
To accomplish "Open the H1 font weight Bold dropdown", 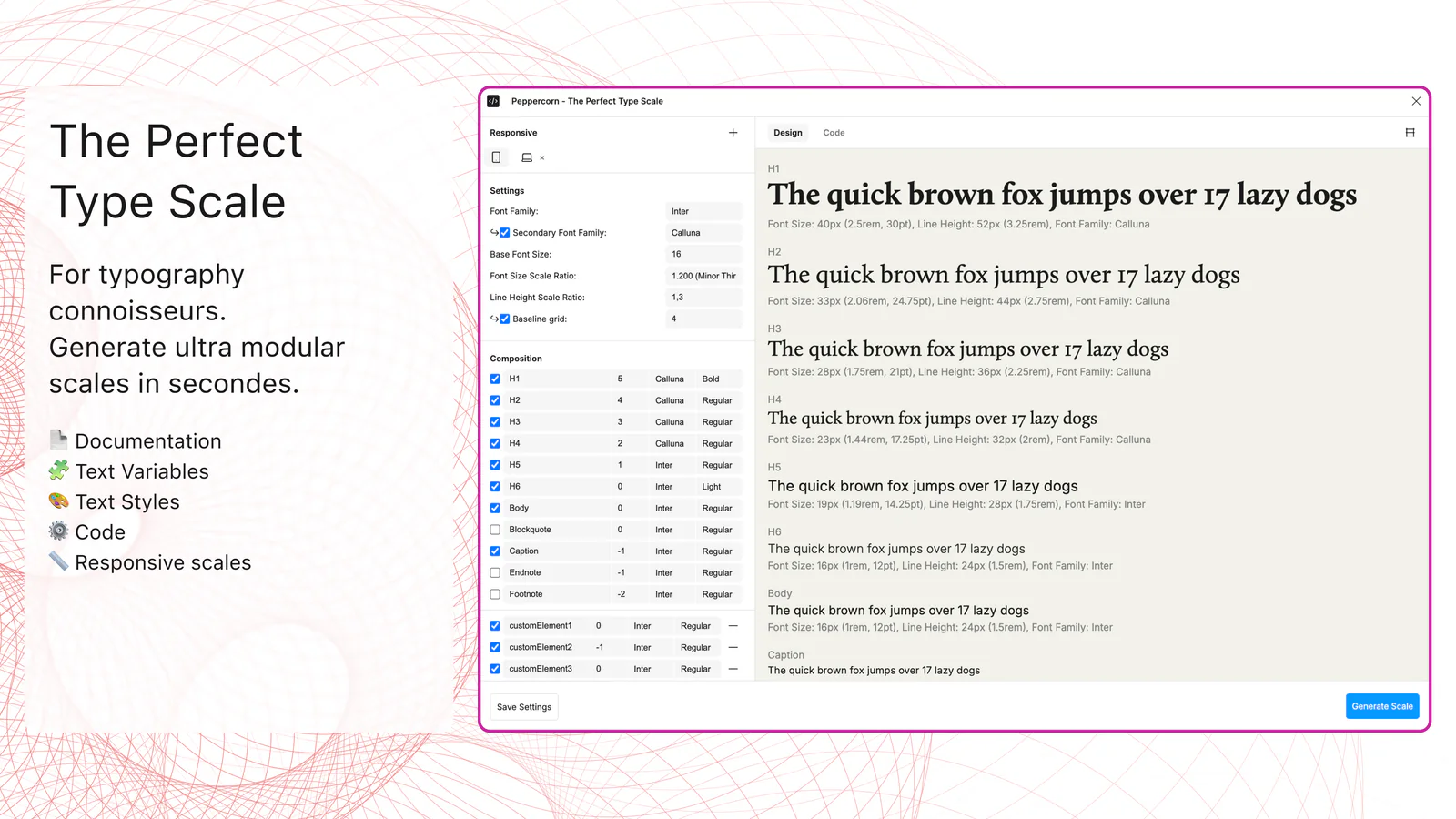I will (x=720, y=379).
